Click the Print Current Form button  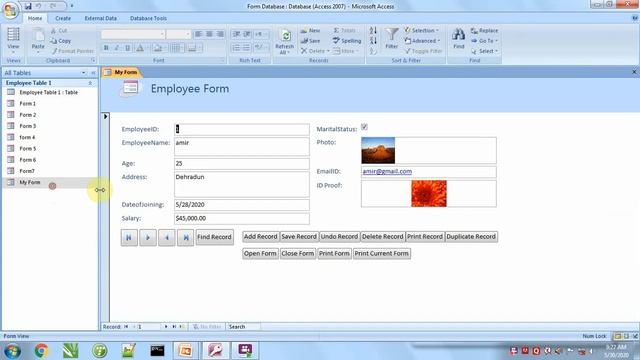click(382, 253)
